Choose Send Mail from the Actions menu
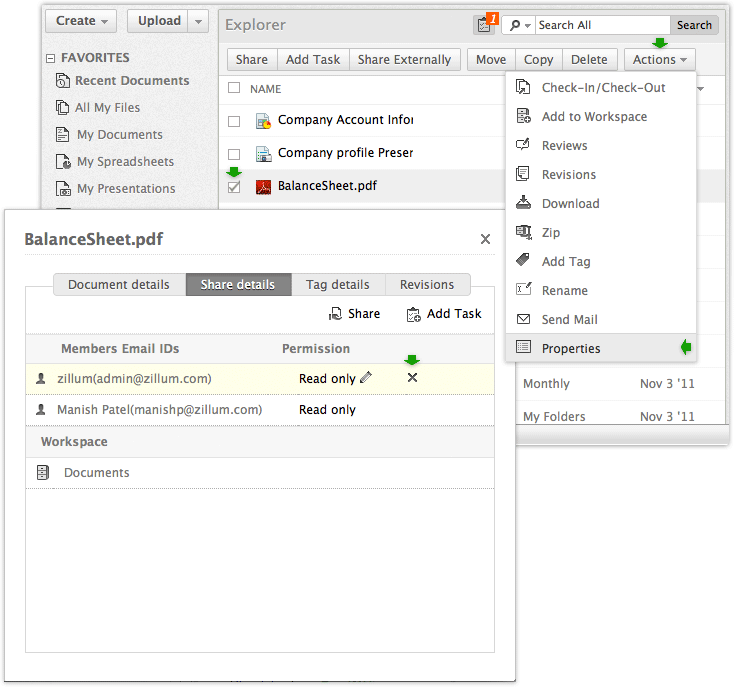 tap(601, 320)
